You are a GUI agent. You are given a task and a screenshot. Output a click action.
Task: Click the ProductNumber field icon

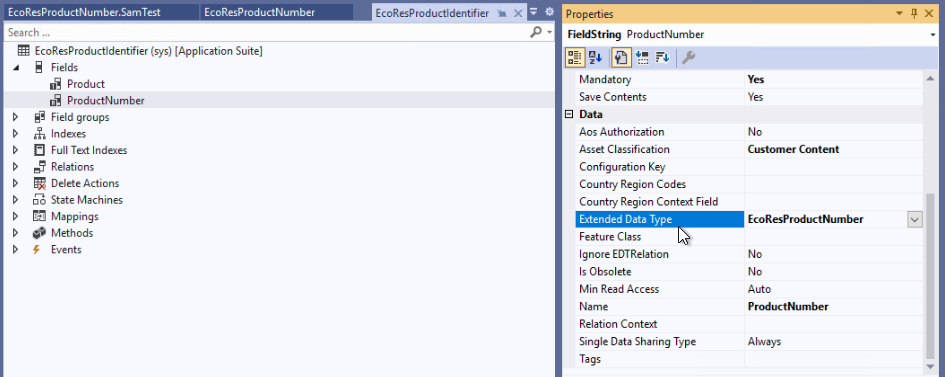55,101
